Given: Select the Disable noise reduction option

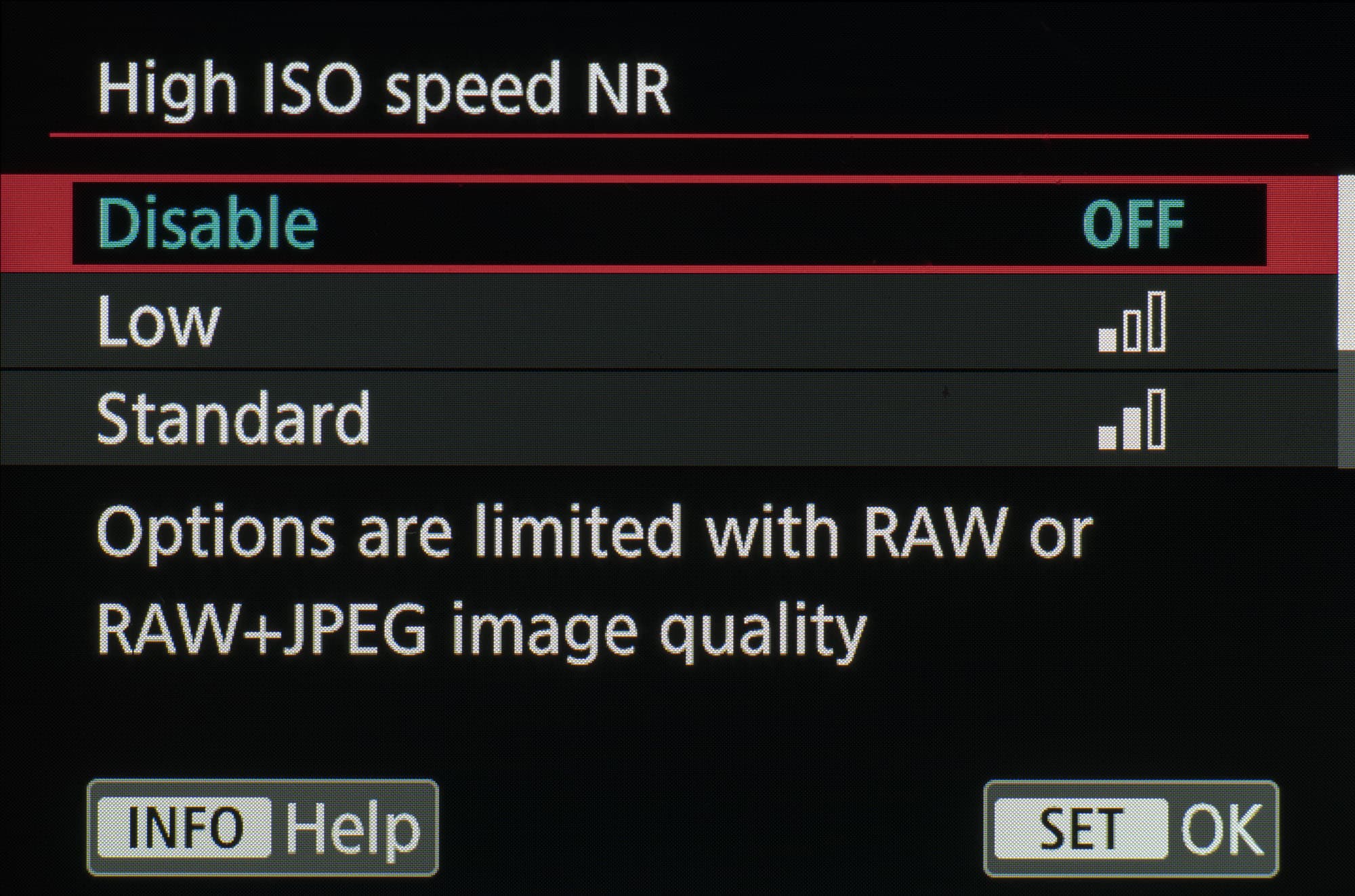Looking at the screenshot, I should pos(669,223).
